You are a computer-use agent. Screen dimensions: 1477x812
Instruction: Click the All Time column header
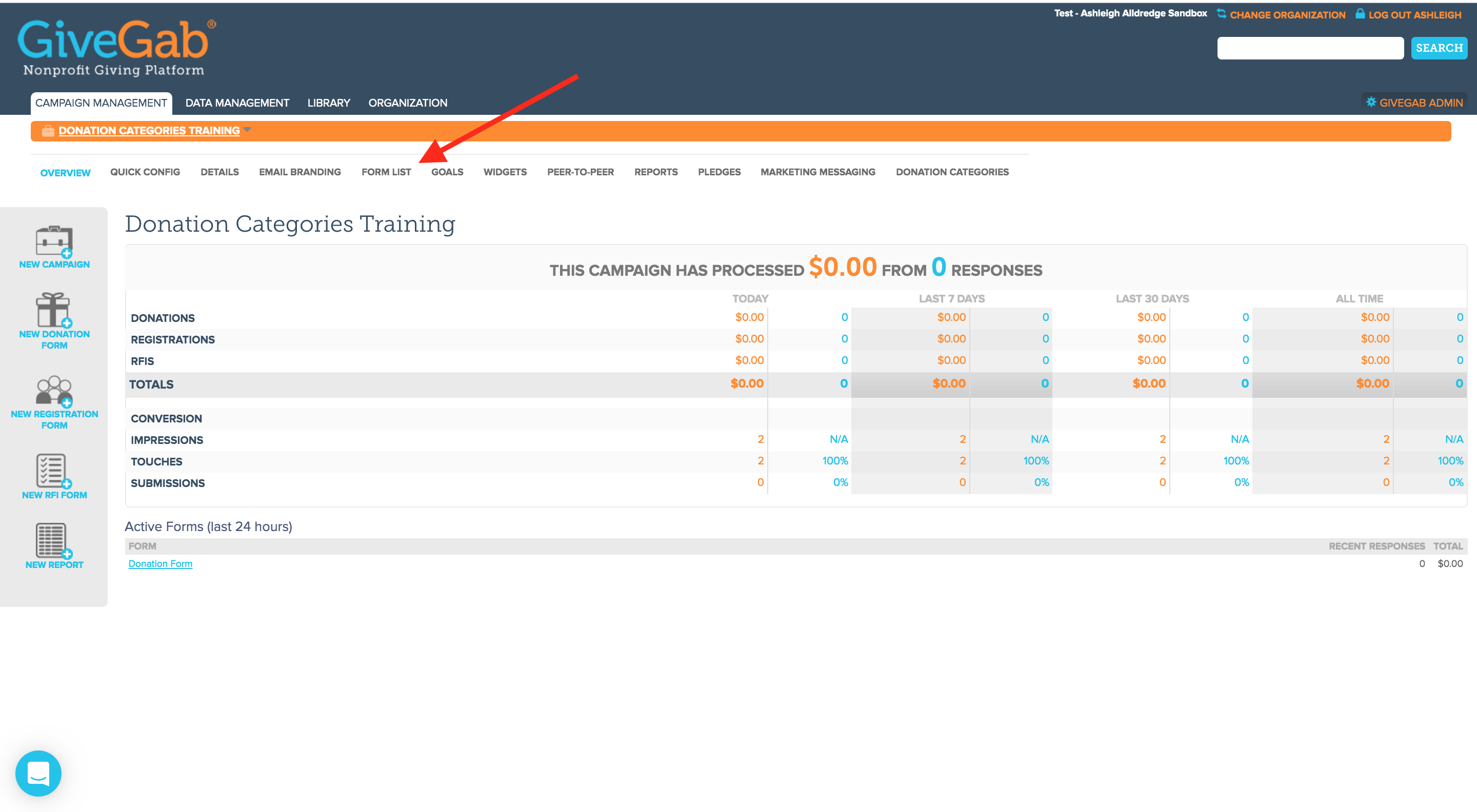point(1359,298)
